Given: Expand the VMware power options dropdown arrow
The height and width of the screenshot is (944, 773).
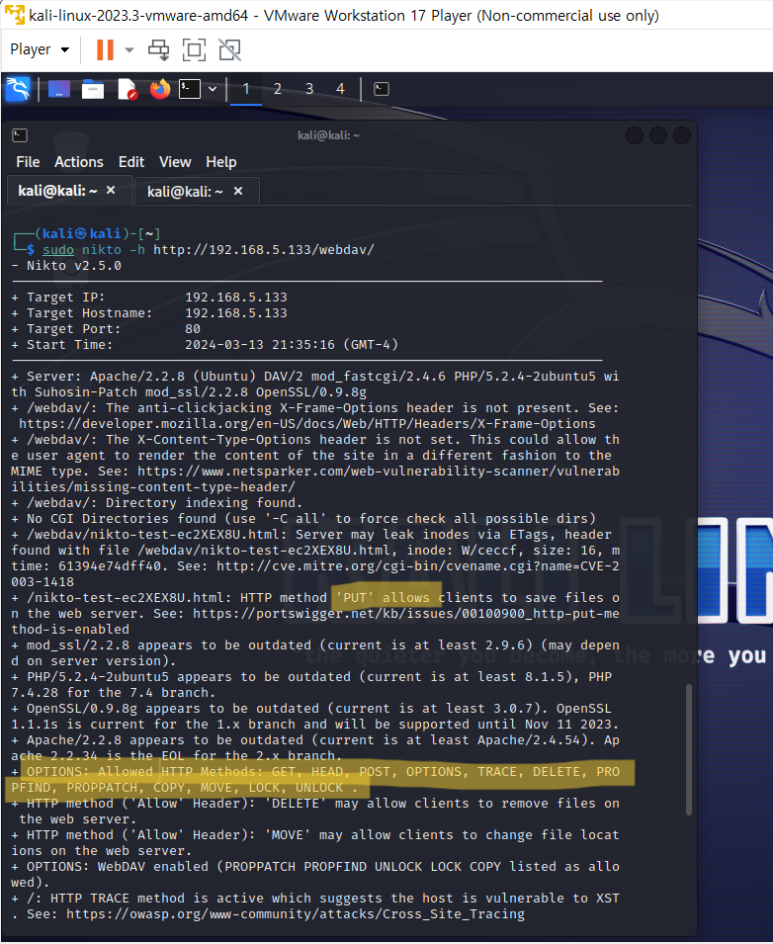Looking at the screenshot, I should pos(129,50).
